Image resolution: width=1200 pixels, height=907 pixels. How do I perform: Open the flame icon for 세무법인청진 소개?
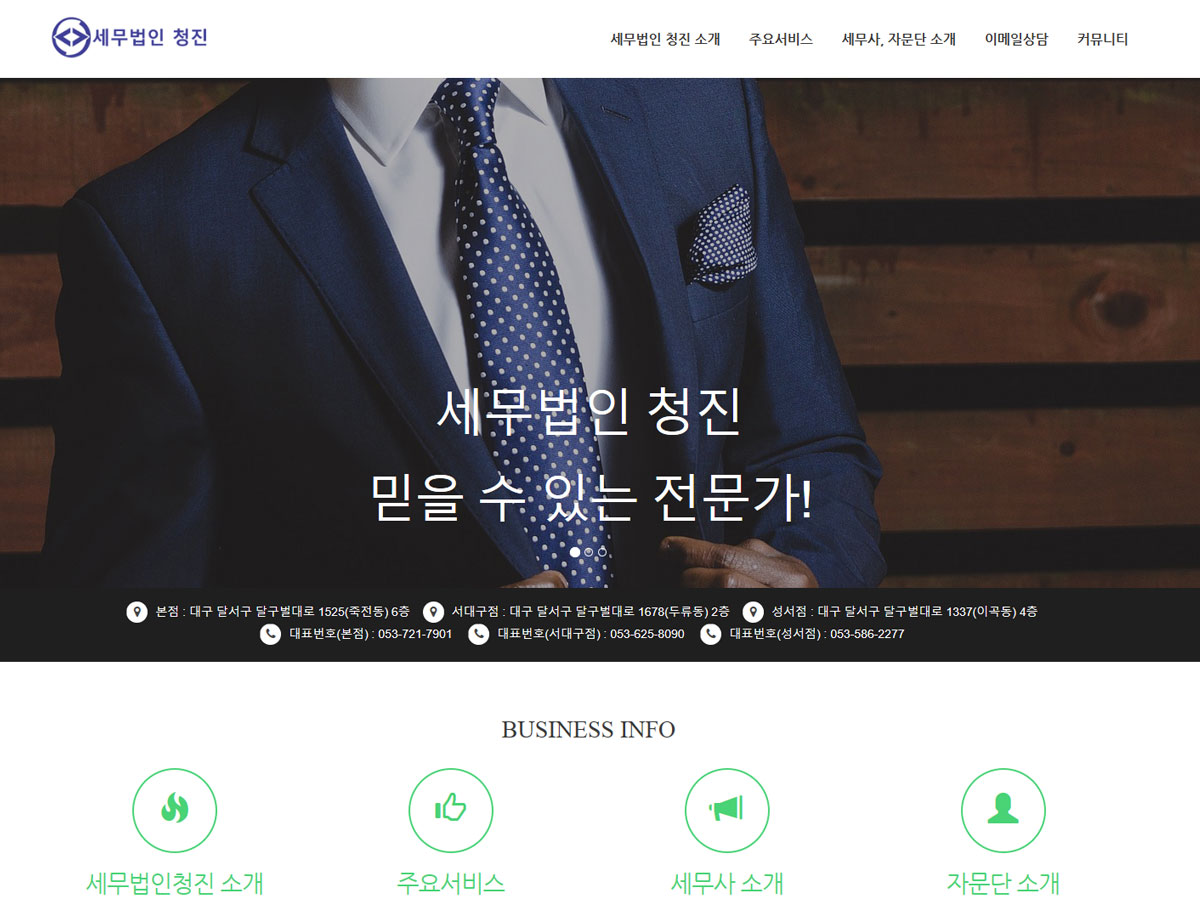[x=175, y=810]
